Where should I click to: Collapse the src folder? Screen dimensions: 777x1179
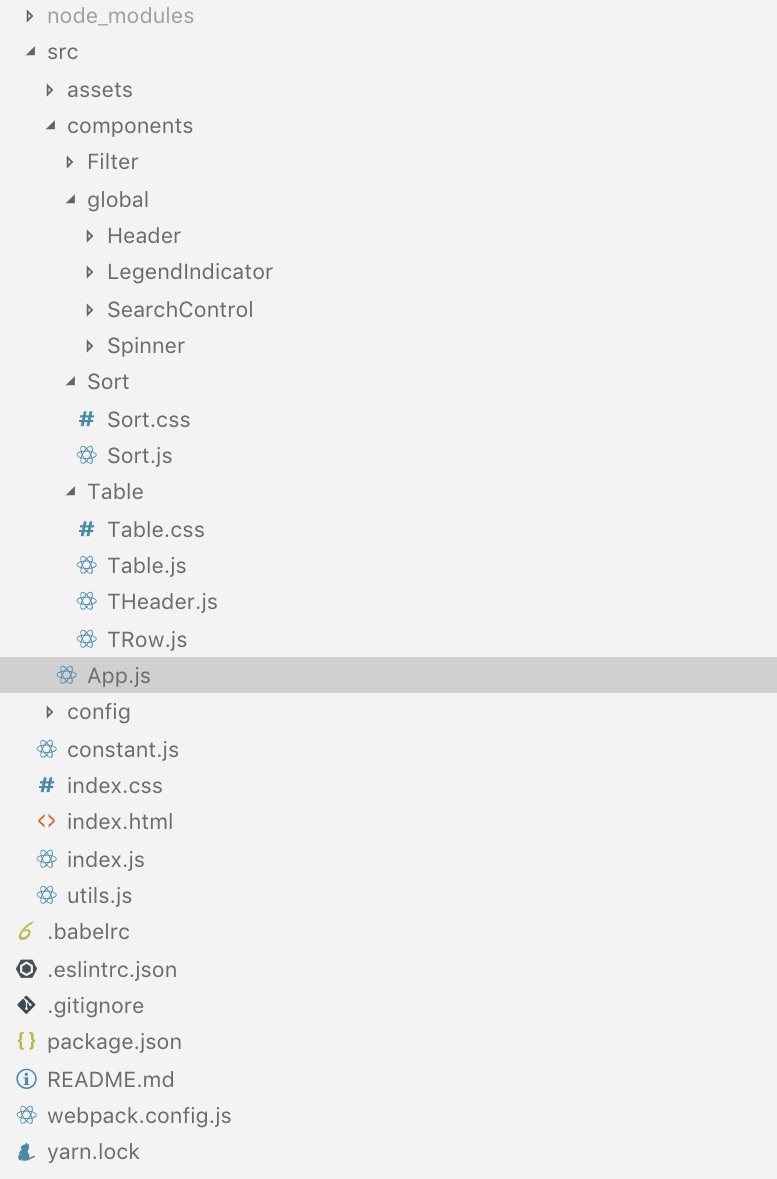[30, 51]
